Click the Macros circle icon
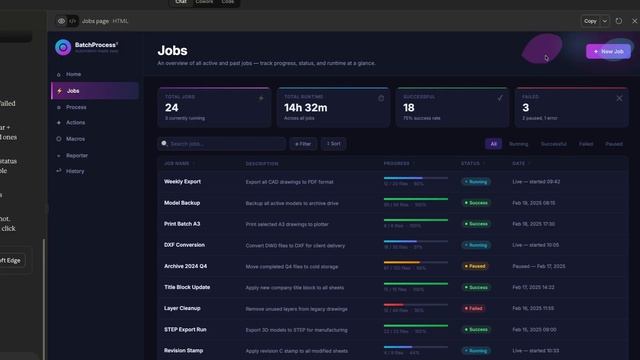Image resolution: width=640 pixels, height=360 pixels. tap(59, 139)
